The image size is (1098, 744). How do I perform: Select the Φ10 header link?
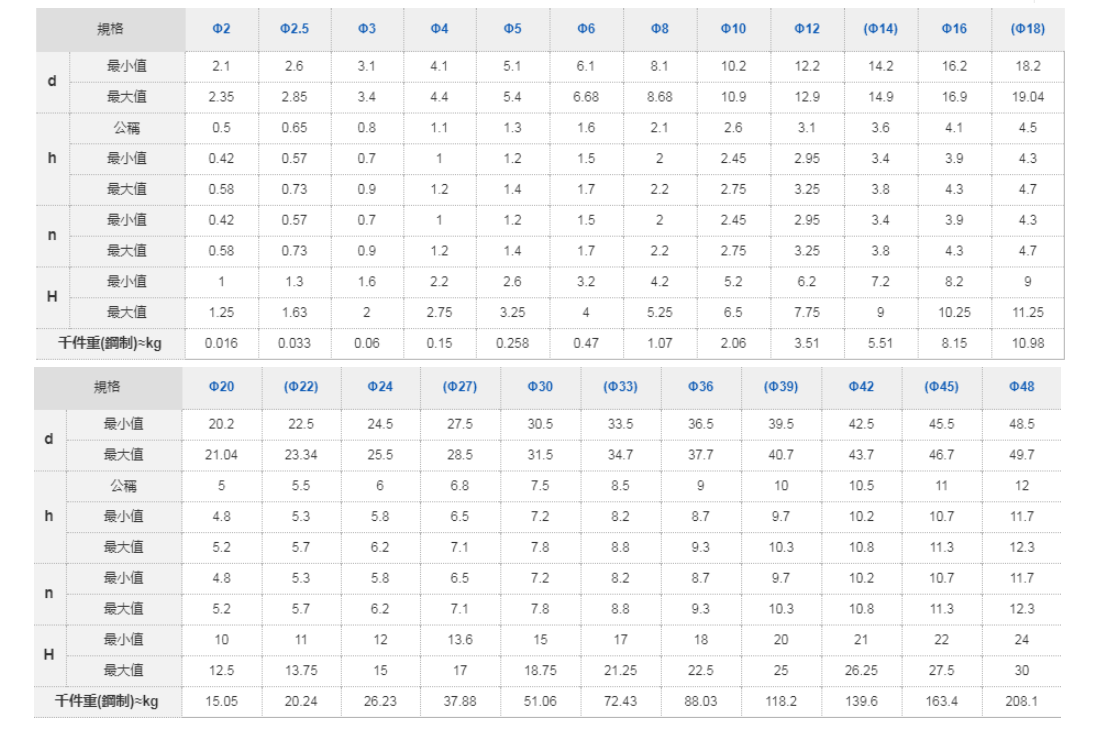pos(733,29)
